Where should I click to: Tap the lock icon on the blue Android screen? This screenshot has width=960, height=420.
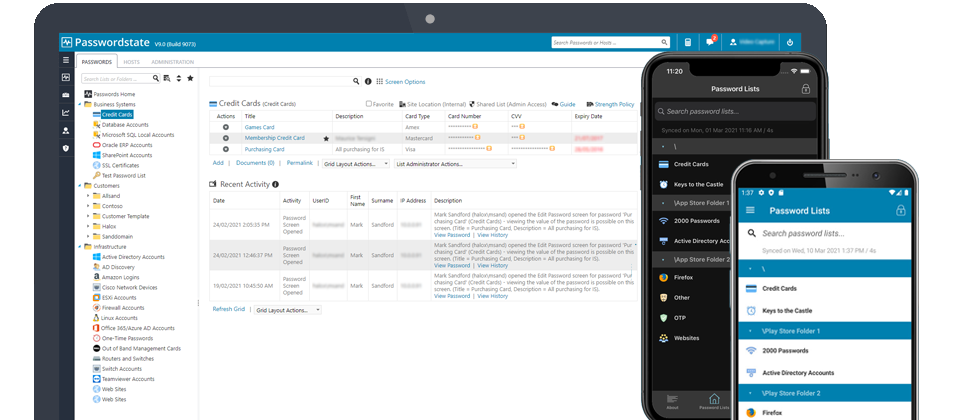click(x=901, y=211)
